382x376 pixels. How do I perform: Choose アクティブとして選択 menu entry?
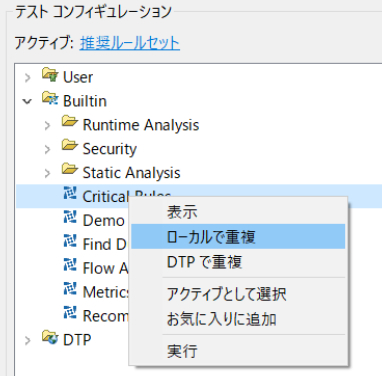(238, 294)
